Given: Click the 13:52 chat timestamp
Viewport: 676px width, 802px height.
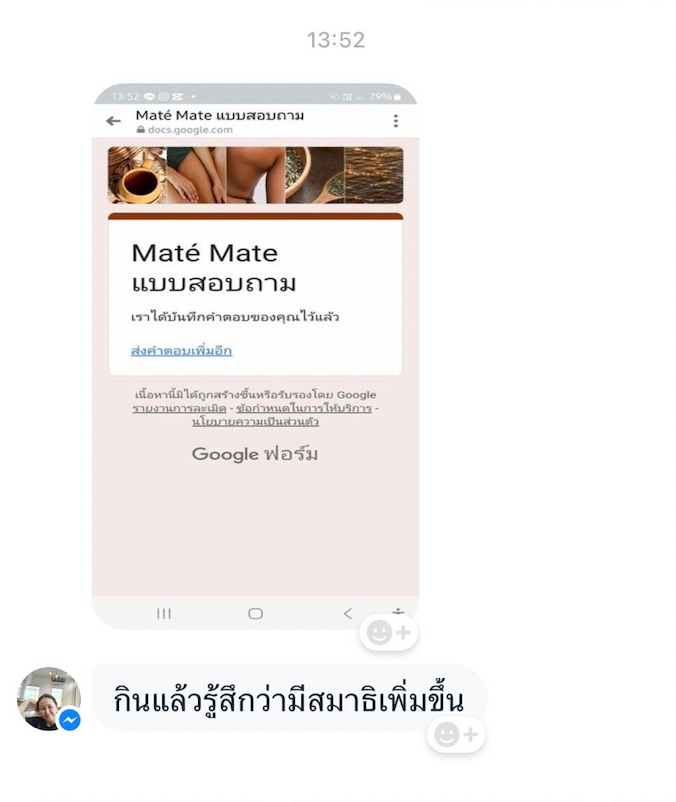Looking at the screenshot, I should [x=336, y=40].
